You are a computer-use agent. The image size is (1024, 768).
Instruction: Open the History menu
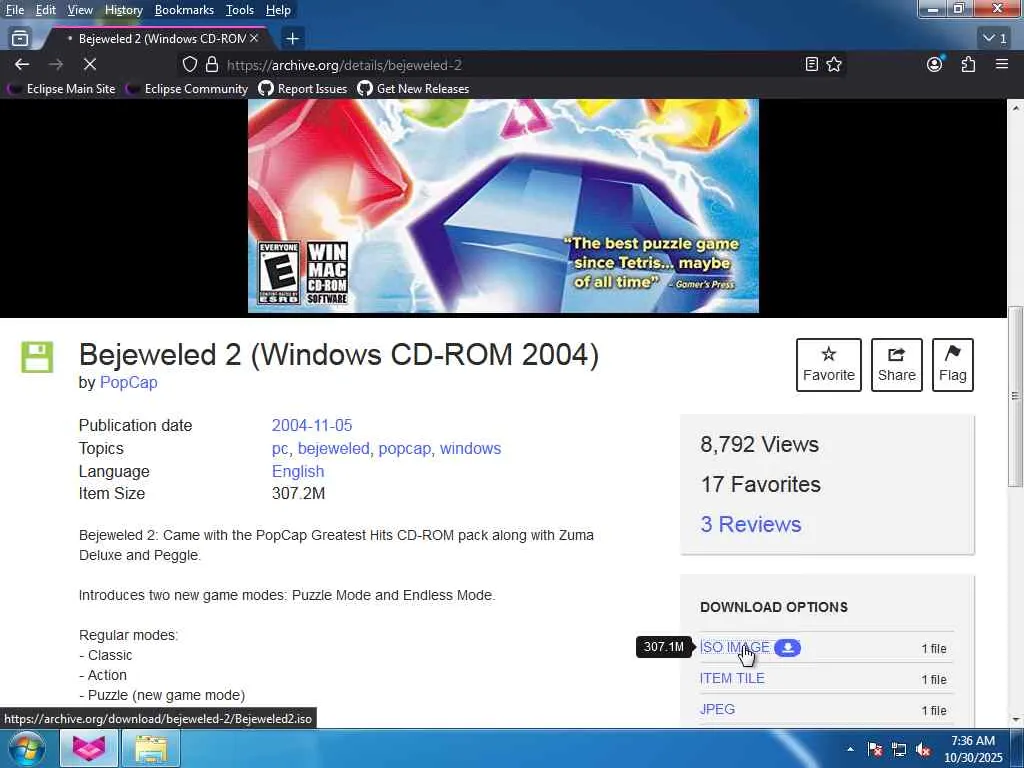click(124, 10)
